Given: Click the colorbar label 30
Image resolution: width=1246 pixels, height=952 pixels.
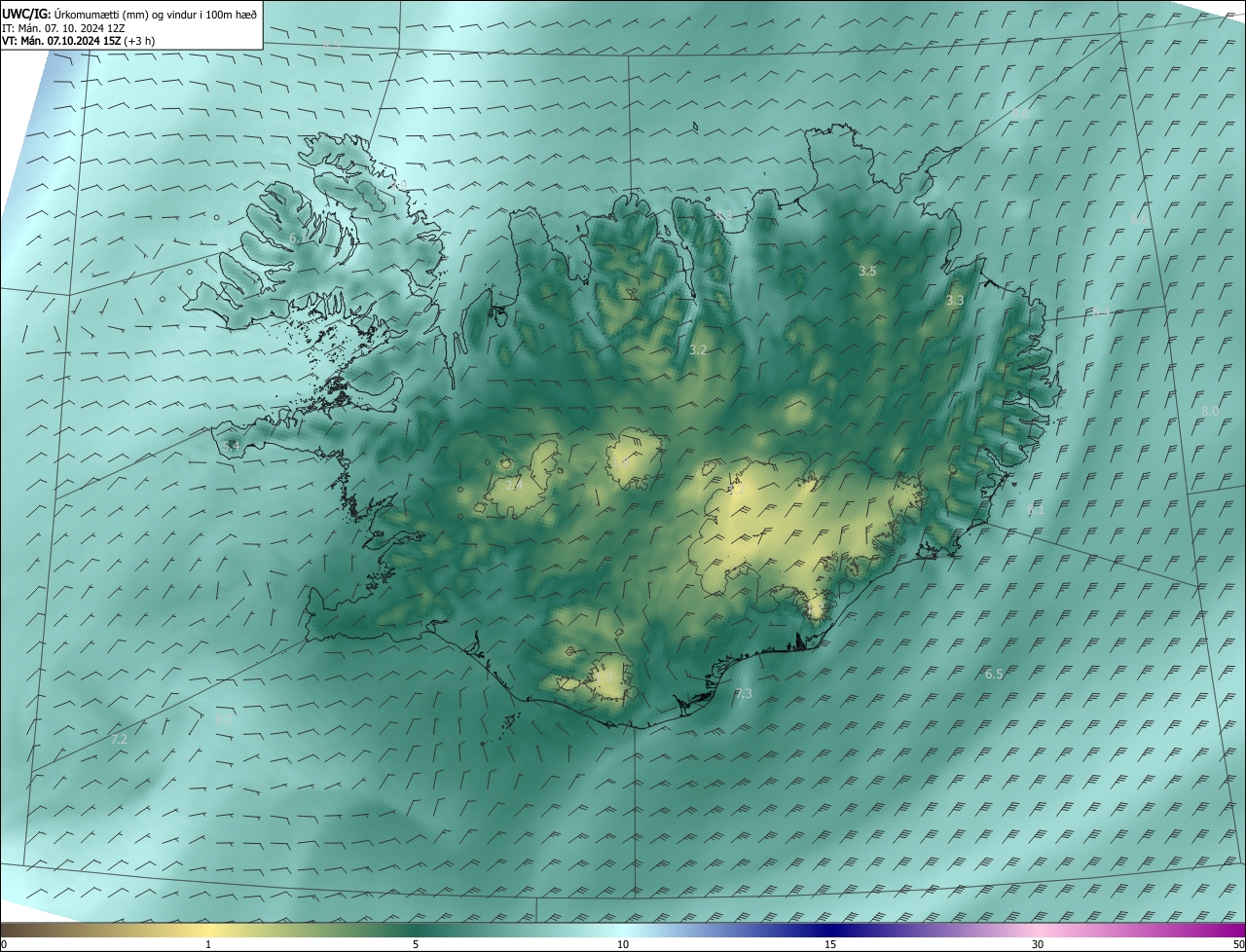Looking at the screenshot, I should pyautogui.click(x=1038, y=945).
